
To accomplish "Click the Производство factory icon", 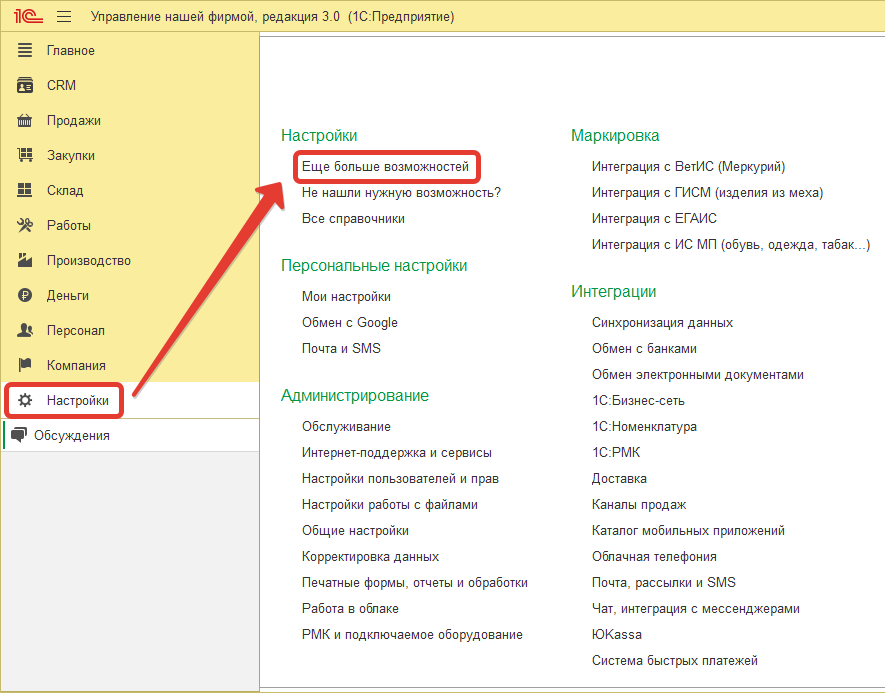I will [25, 260].
